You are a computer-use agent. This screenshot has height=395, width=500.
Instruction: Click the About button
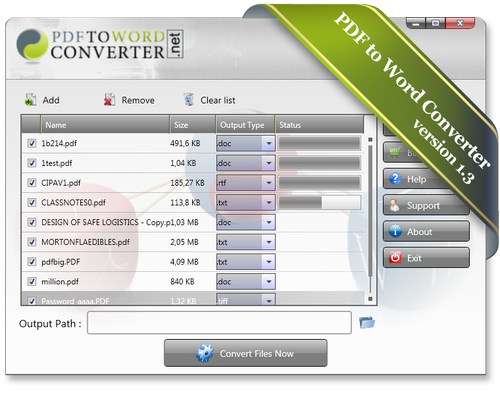(426, 231)
